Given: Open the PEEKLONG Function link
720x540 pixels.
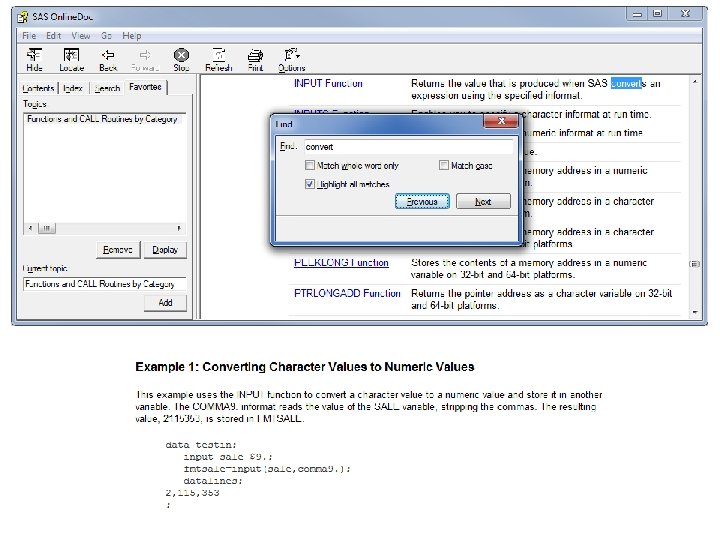Looking at the screenshot, I should click(x=341, y=263).
